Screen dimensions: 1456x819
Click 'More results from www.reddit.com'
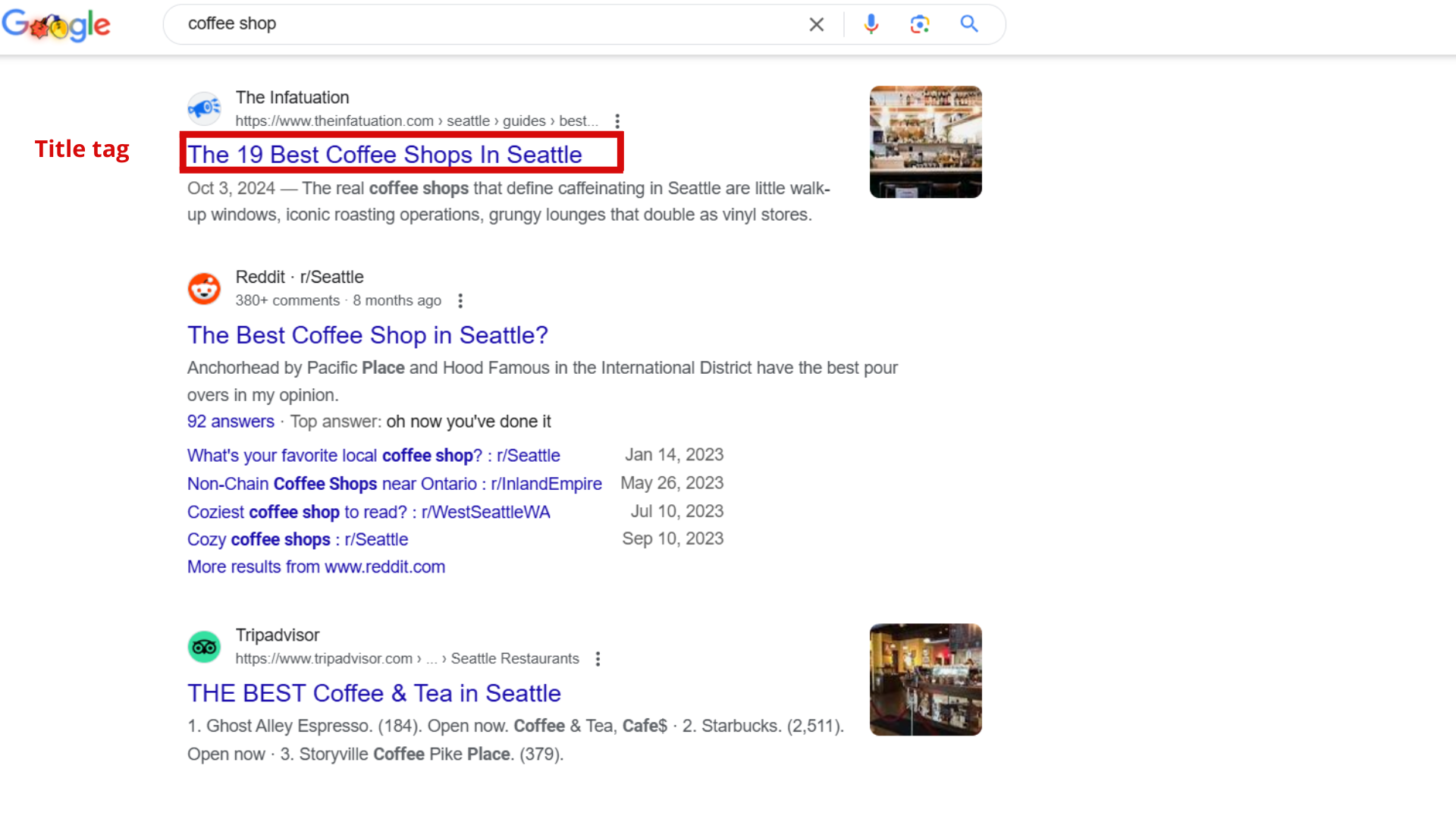(x=316, y=567)
